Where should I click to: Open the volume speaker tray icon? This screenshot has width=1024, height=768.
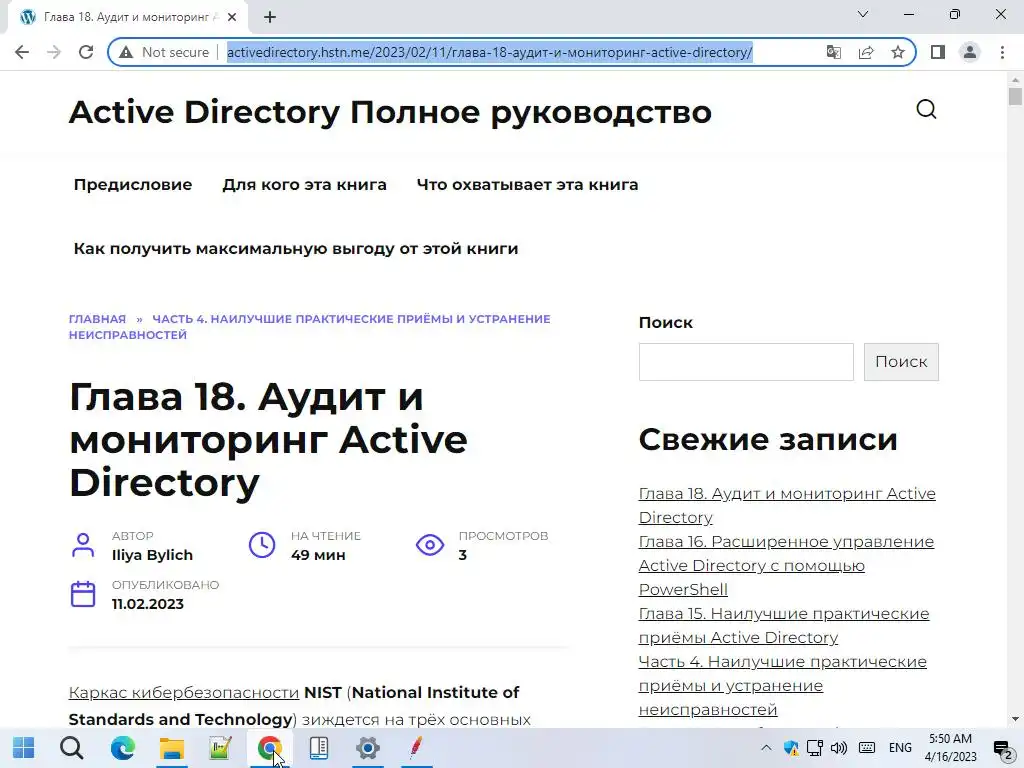839,748
